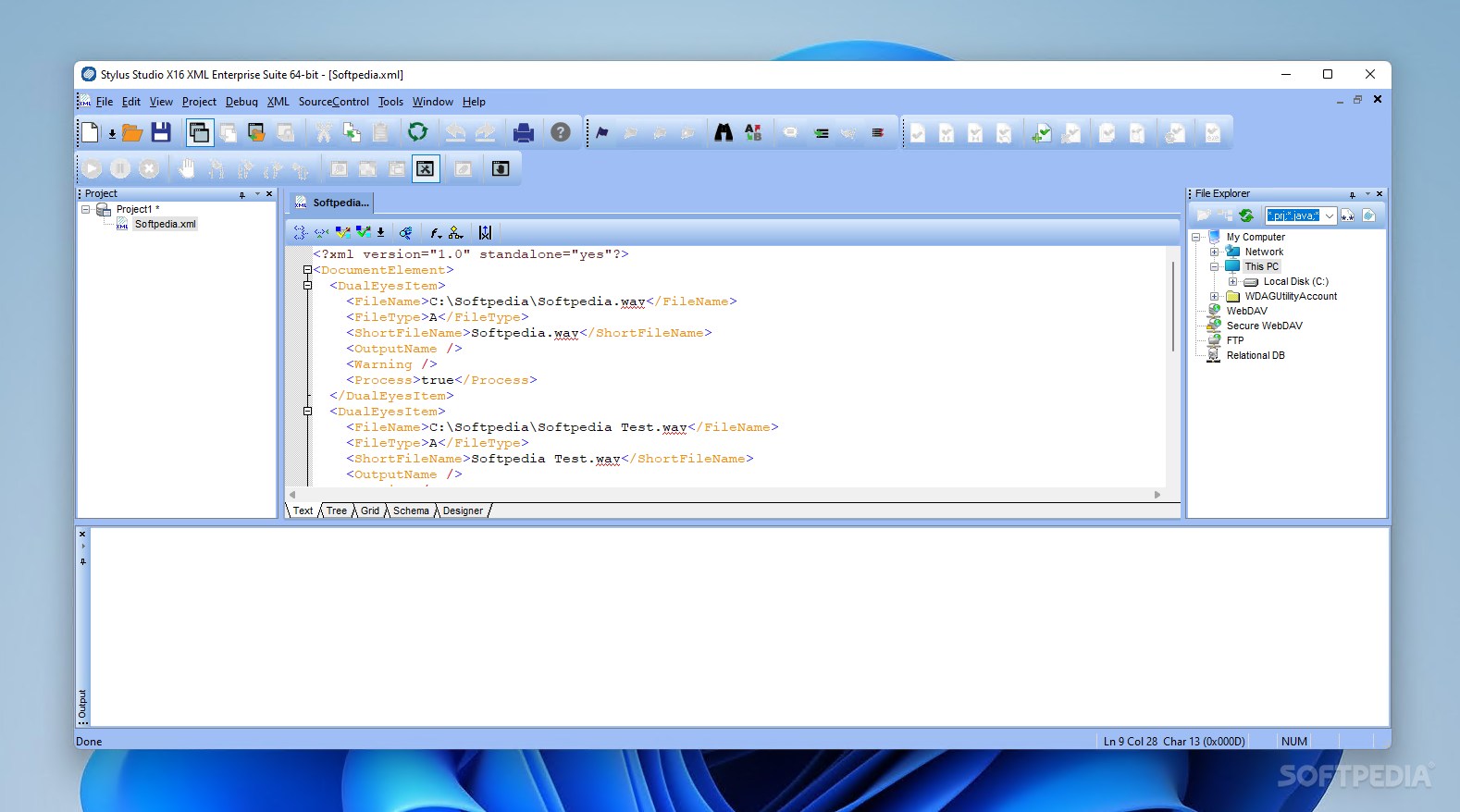Click the green-plus checkmark document icon
Screen dimensions: 1460x812
coord(1042,133)
